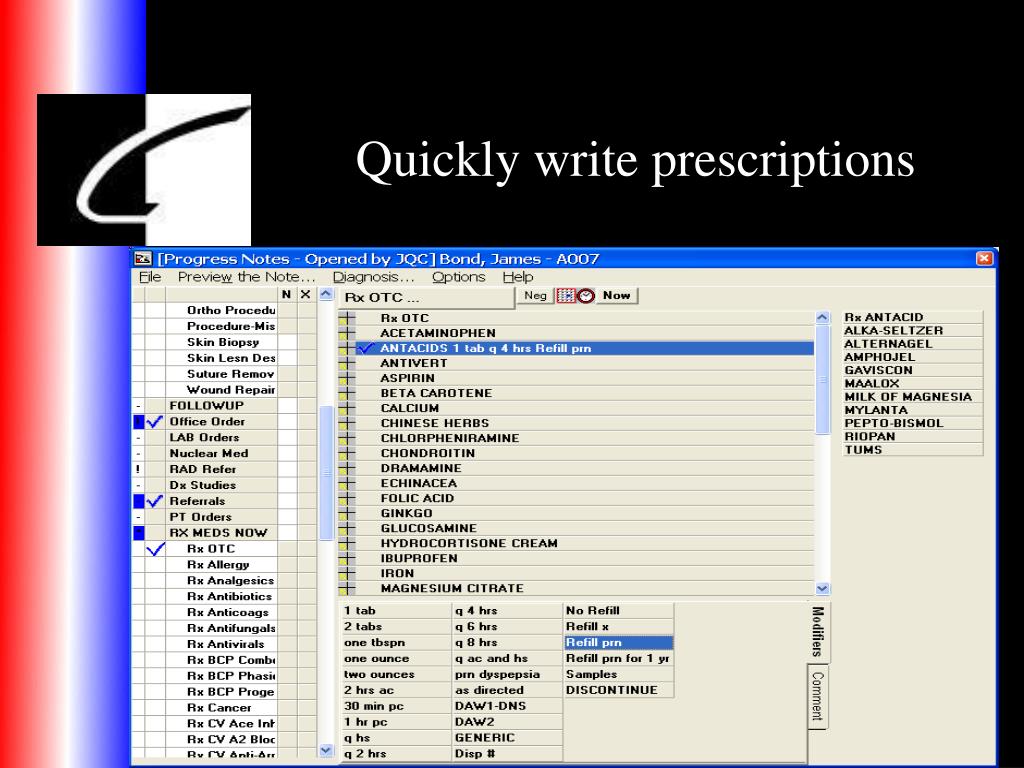The image size is (1024, 768).
Task: Click the X column header in left panel
Action: [305, 295]
